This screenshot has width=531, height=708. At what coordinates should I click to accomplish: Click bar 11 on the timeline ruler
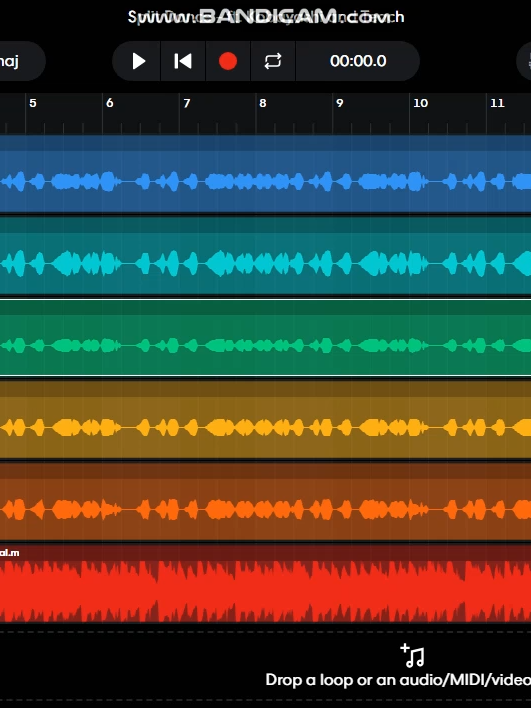[497, 103]
